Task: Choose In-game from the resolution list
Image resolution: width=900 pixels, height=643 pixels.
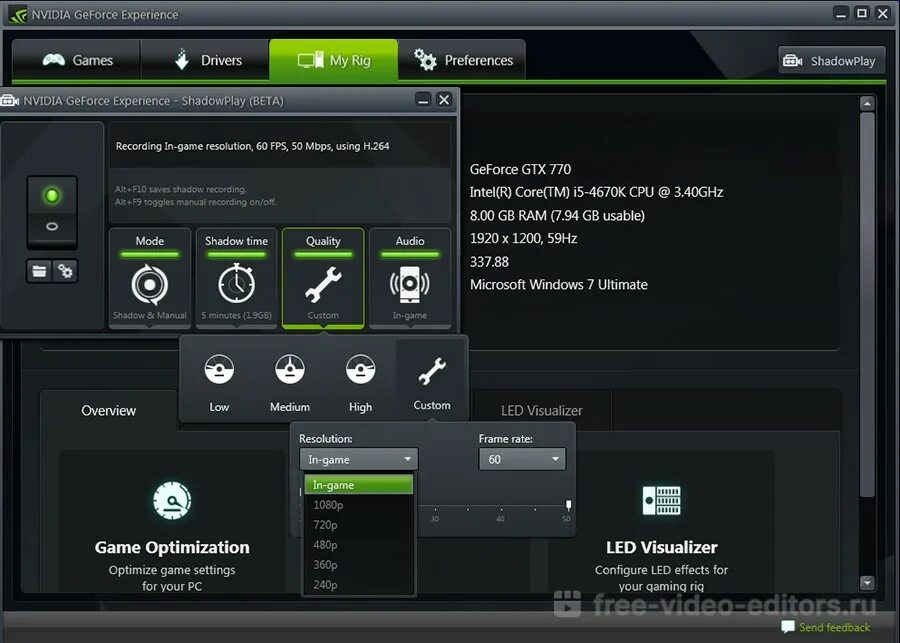Action: tap(359, 485)
